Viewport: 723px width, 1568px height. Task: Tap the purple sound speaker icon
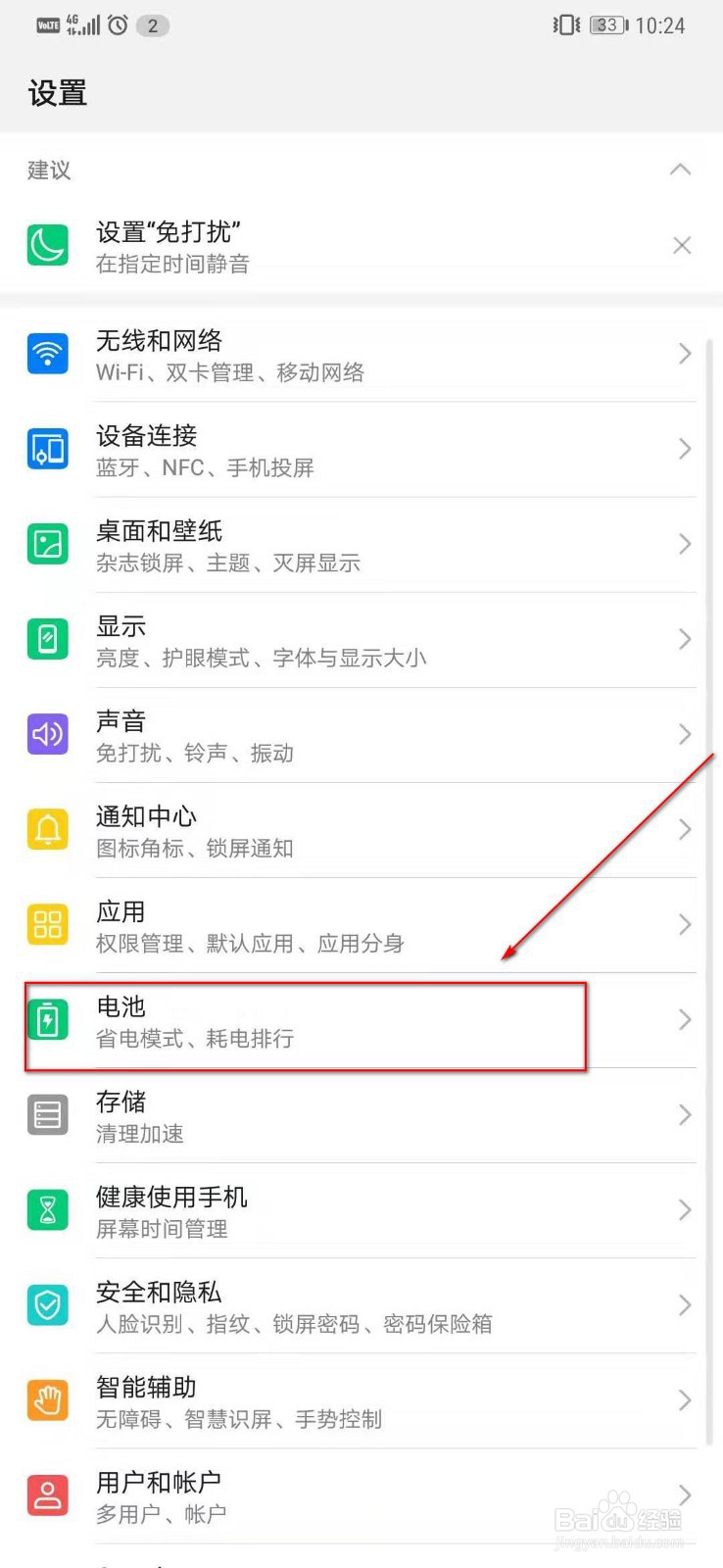pyautogui.click(x=48, y=734)
